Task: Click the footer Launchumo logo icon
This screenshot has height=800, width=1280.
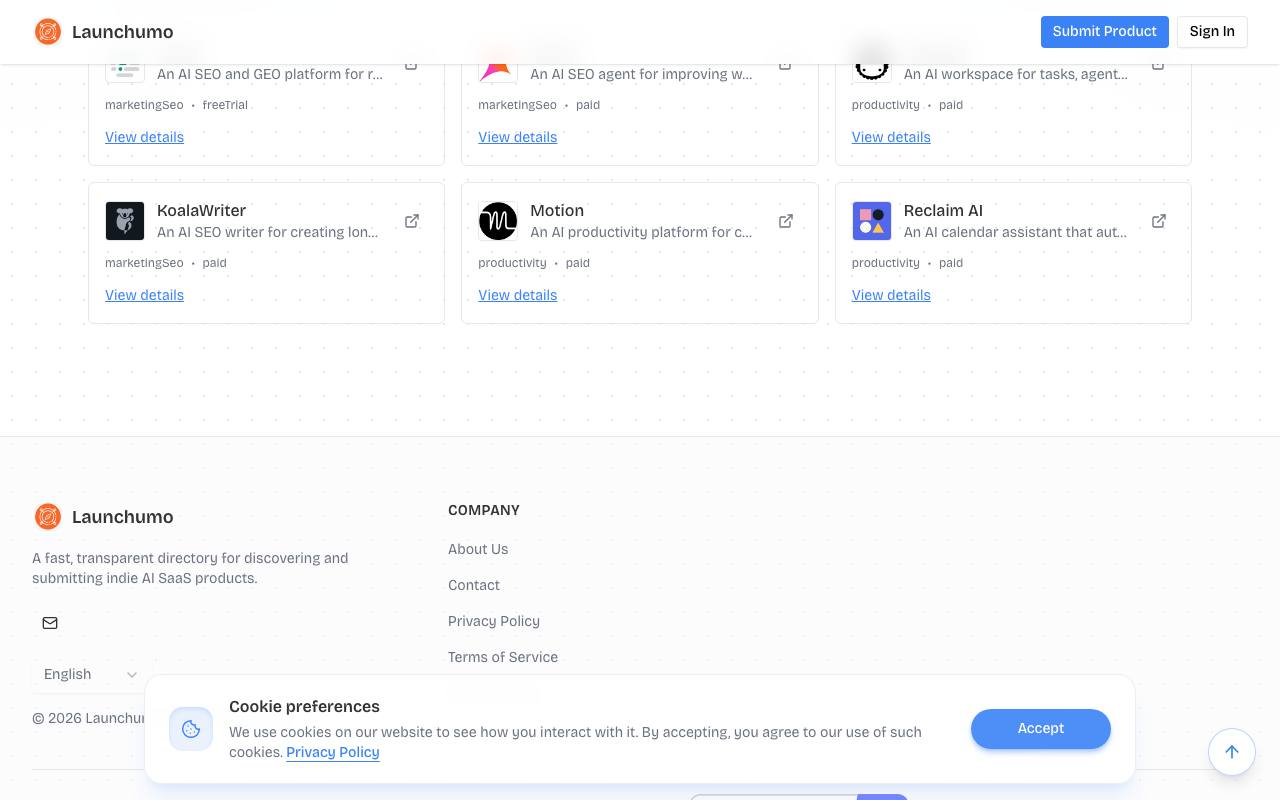Action: click(48, 516)
